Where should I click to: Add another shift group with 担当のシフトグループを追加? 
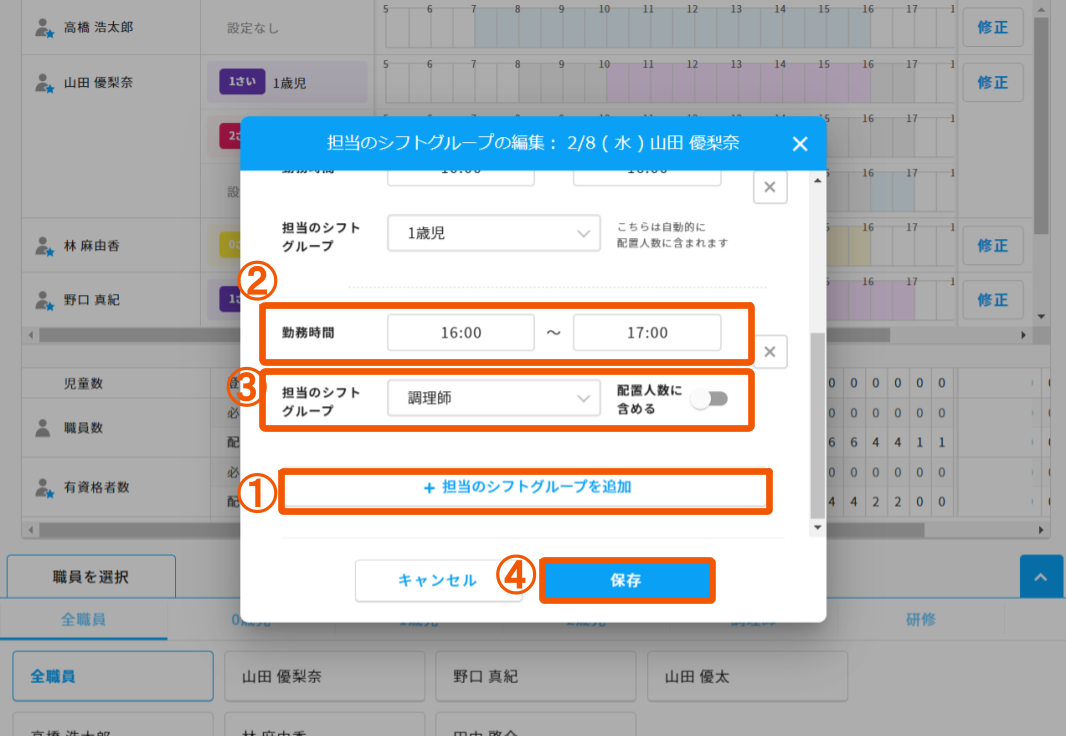(526, 488)
